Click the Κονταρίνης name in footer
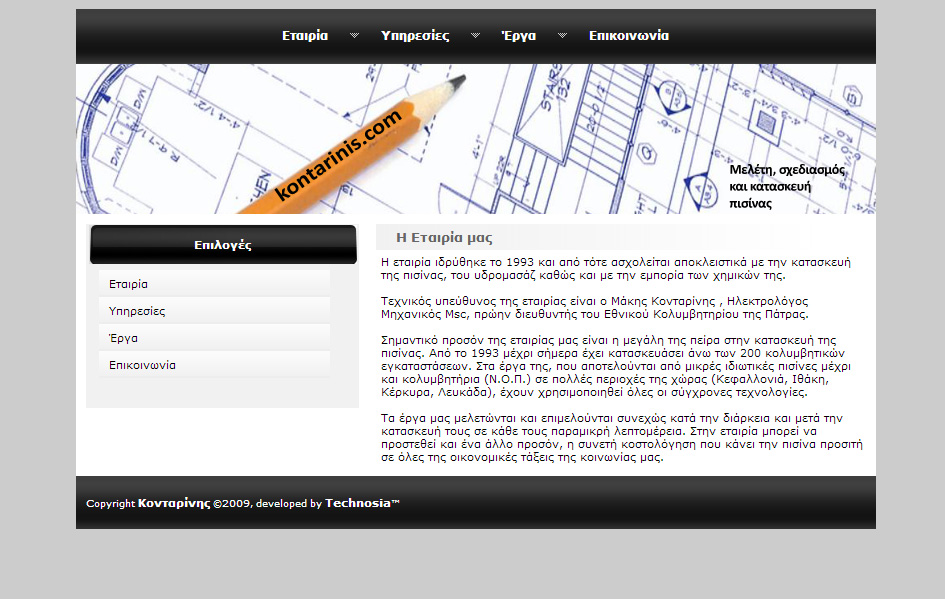 click(x=174, y=503)
